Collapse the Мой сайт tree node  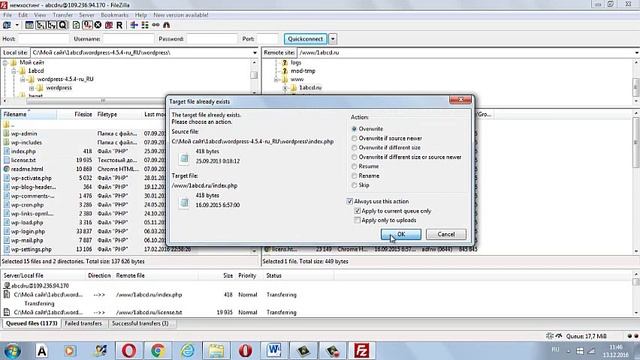5,63
